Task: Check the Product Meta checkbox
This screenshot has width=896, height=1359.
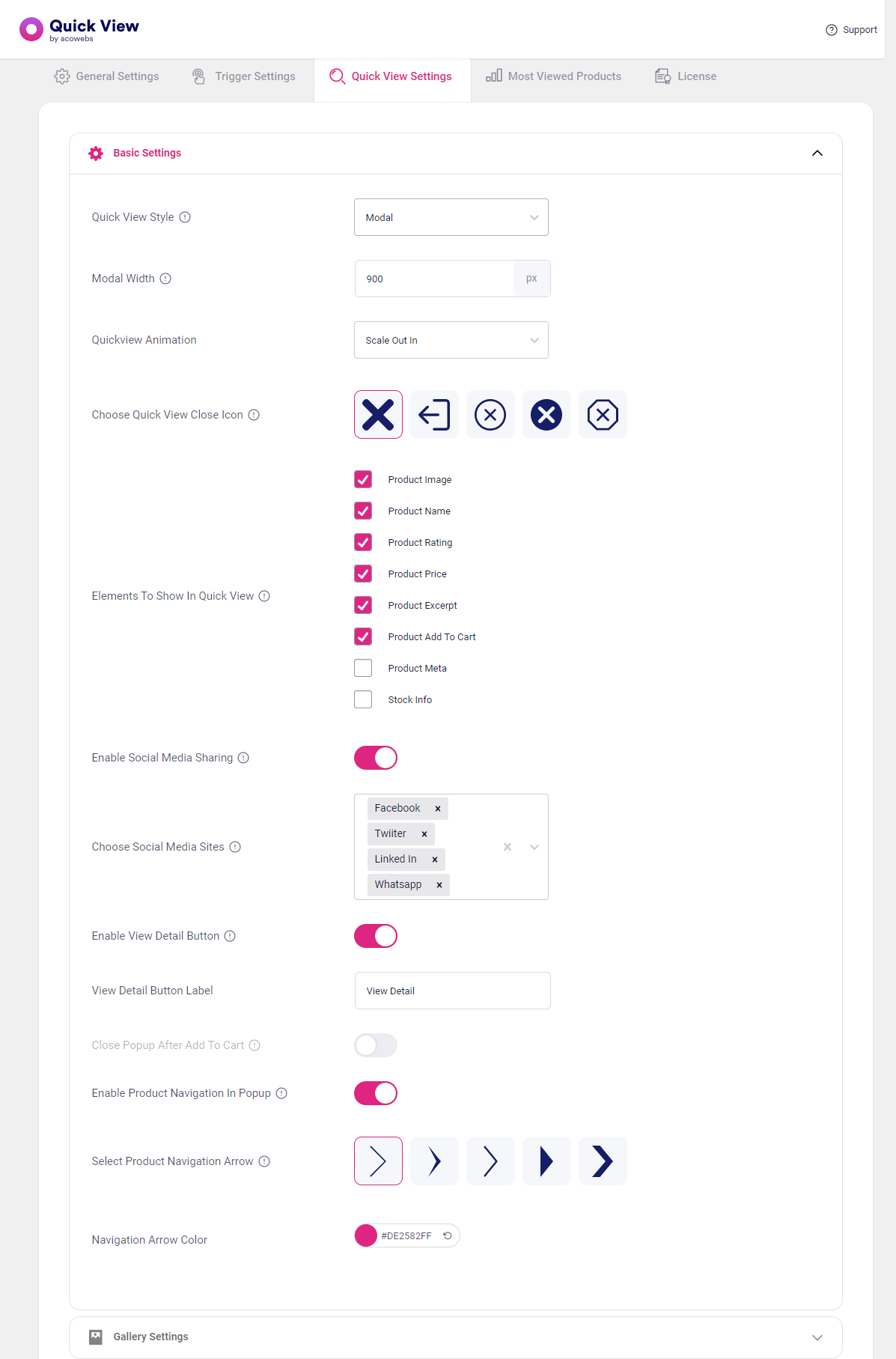Action: tap(363, 668)
